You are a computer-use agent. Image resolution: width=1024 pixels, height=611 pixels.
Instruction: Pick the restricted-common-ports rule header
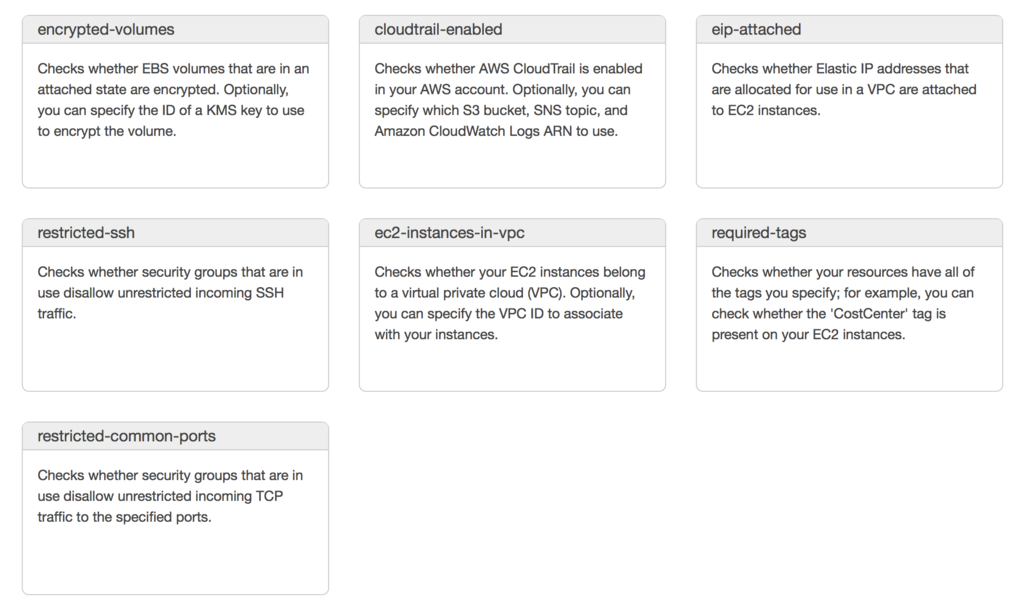pos(175,436)
